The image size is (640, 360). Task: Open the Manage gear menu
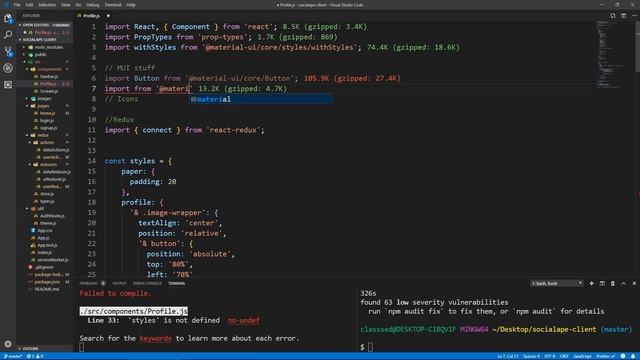pos(8,344)
